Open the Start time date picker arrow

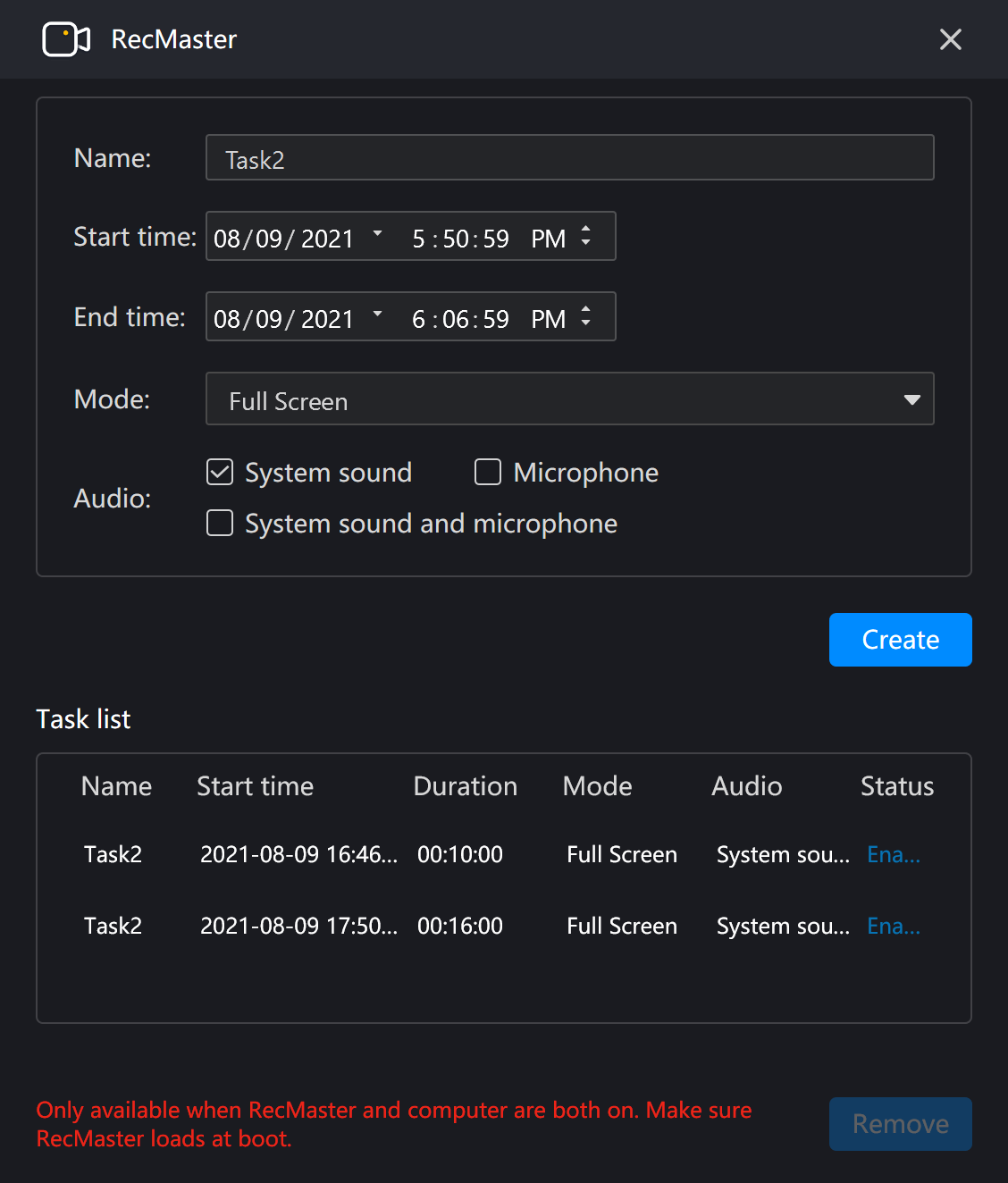[377, 234]
